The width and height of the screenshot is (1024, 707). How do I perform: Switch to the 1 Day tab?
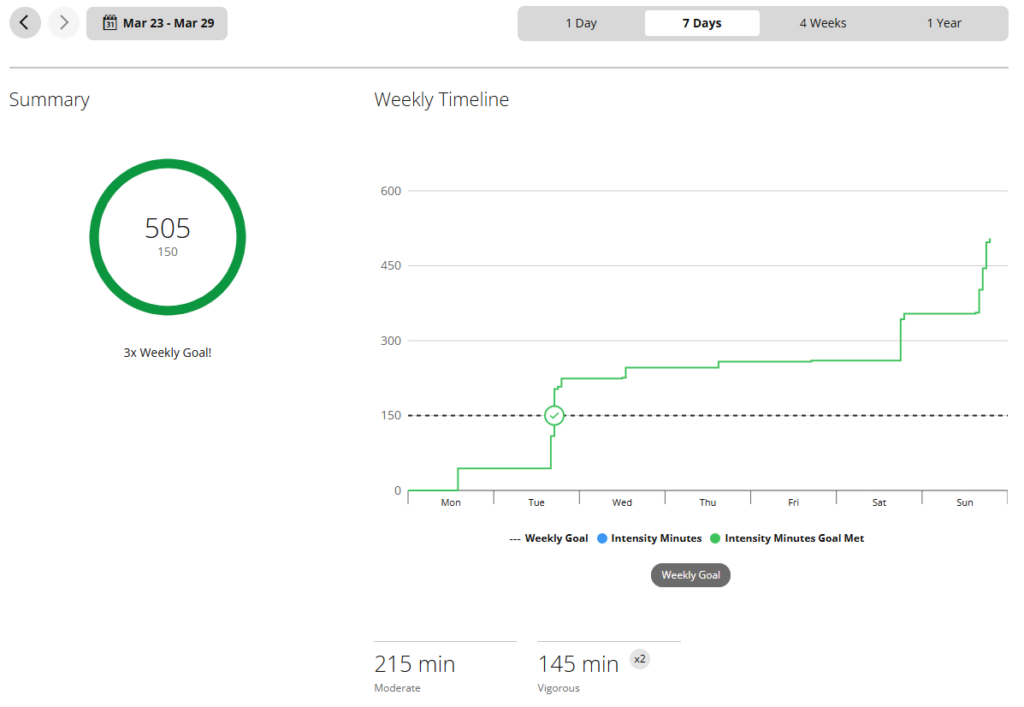pyautogui.click(x=582, y=22)
